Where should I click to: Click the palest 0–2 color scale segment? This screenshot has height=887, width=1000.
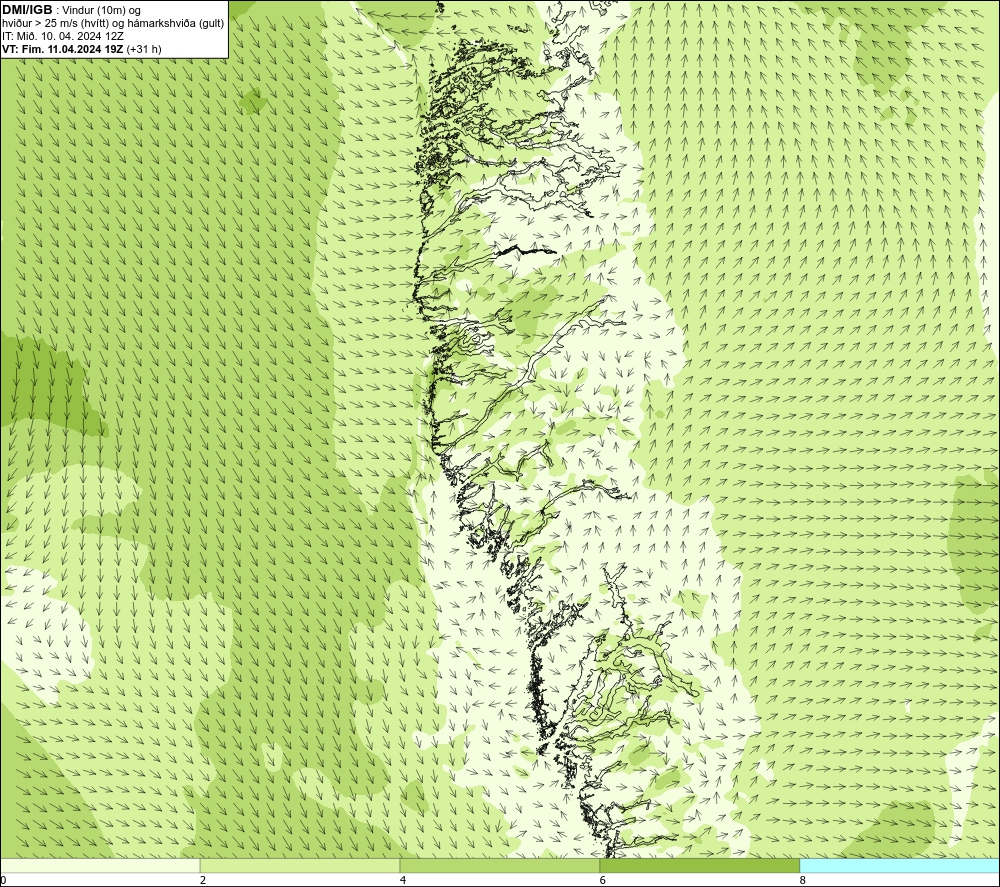(x=100, y=865)
